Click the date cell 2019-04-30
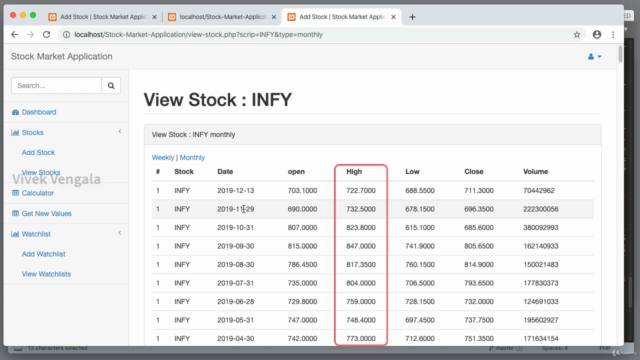Screen dimensions: 640x360 tap(236, 338)
